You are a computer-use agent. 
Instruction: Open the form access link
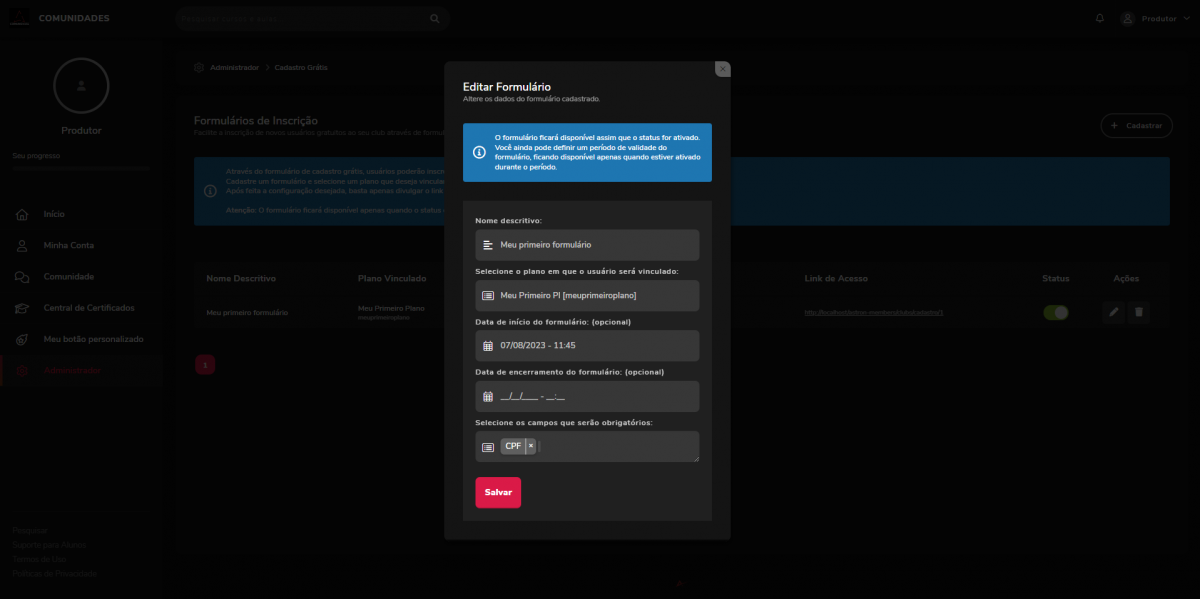(873, 313)
